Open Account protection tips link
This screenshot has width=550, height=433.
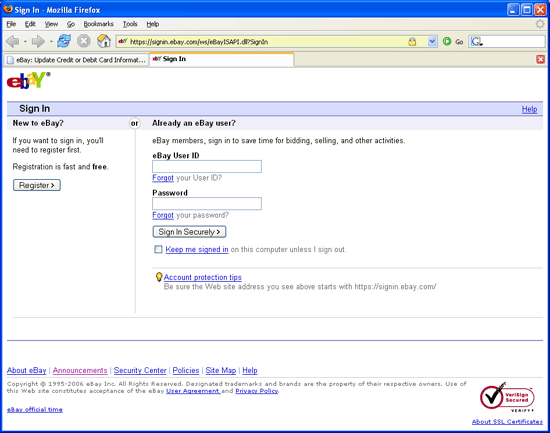203,277
